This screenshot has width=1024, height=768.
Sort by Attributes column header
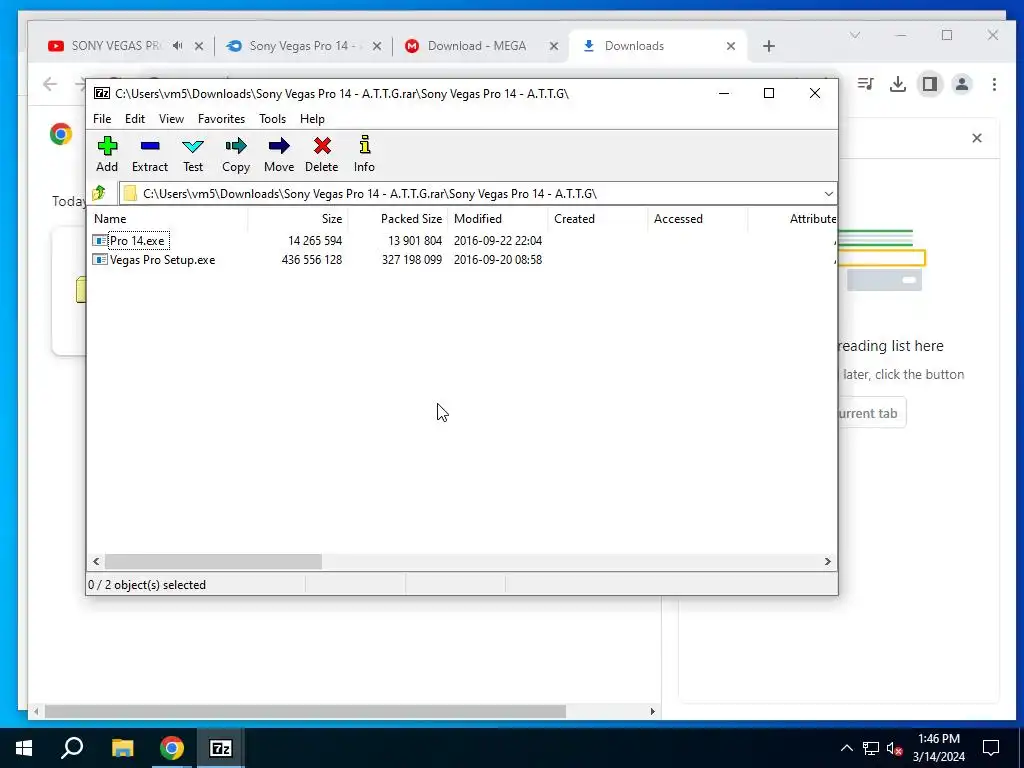(792, 219)
